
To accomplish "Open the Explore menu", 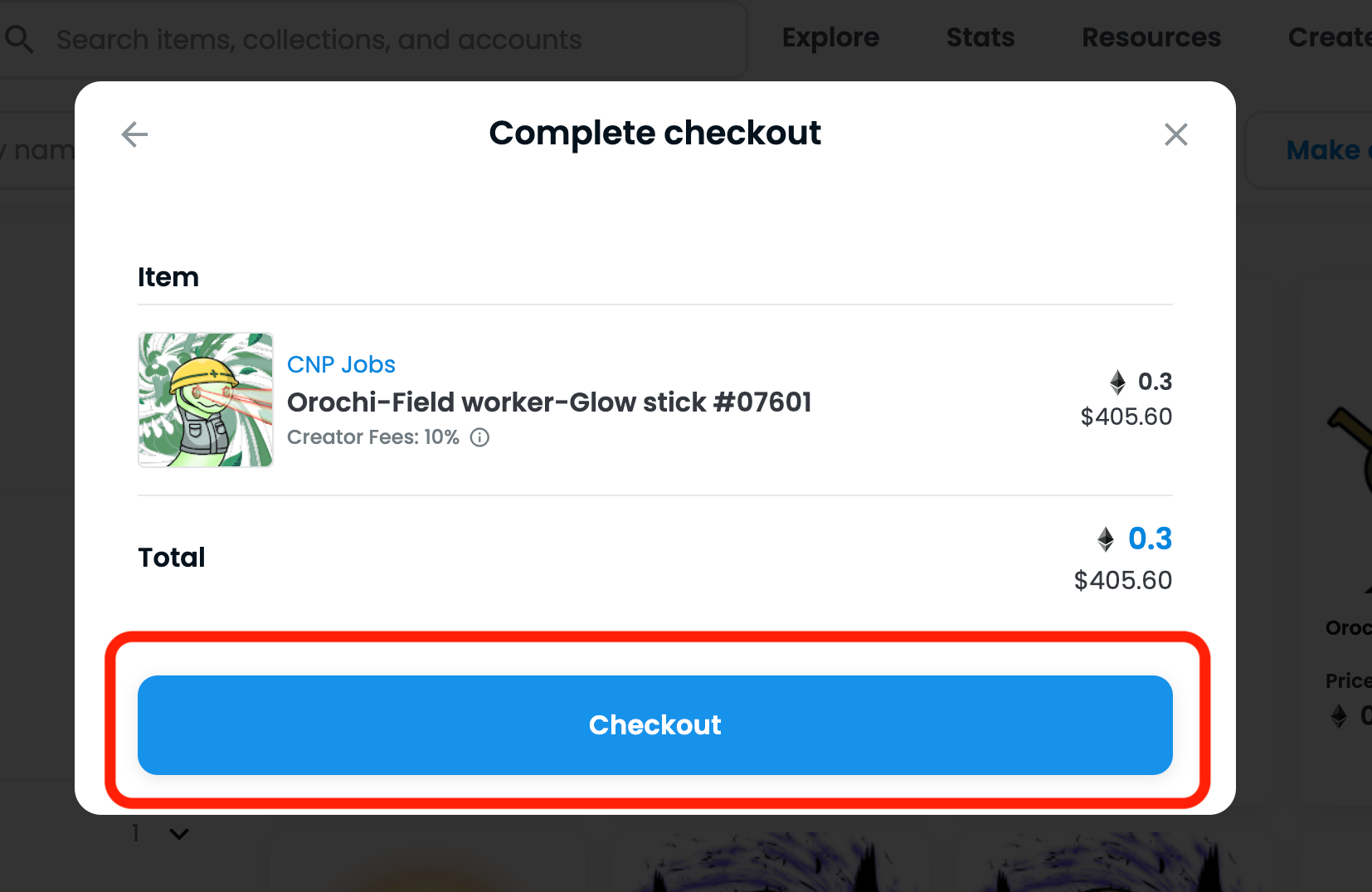I will (830, 38).
